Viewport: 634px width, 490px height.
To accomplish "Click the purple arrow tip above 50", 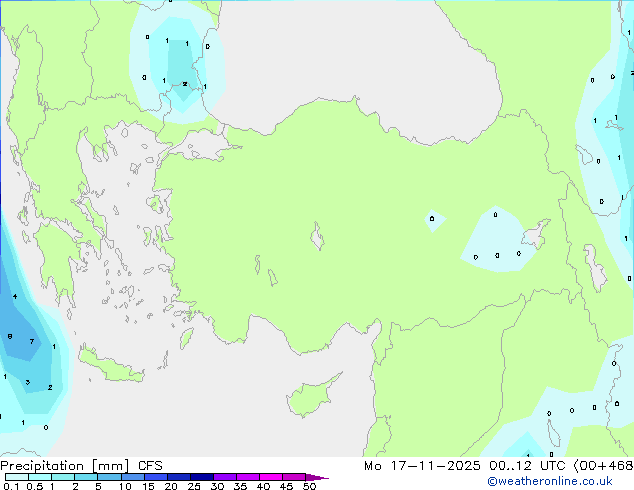I will [x=317, y=477].
